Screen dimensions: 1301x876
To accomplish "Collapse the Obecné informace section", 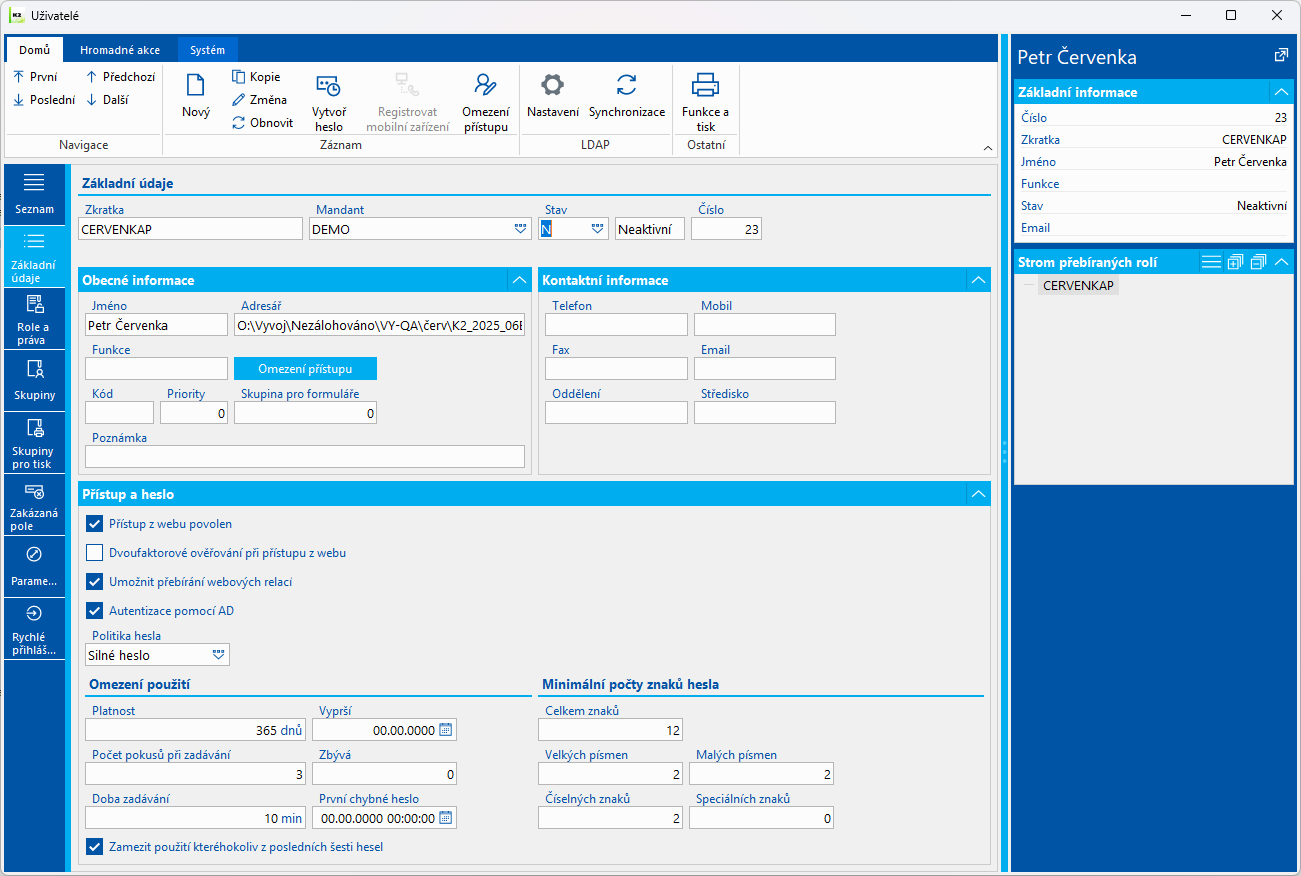I will [x=519, y=280].
